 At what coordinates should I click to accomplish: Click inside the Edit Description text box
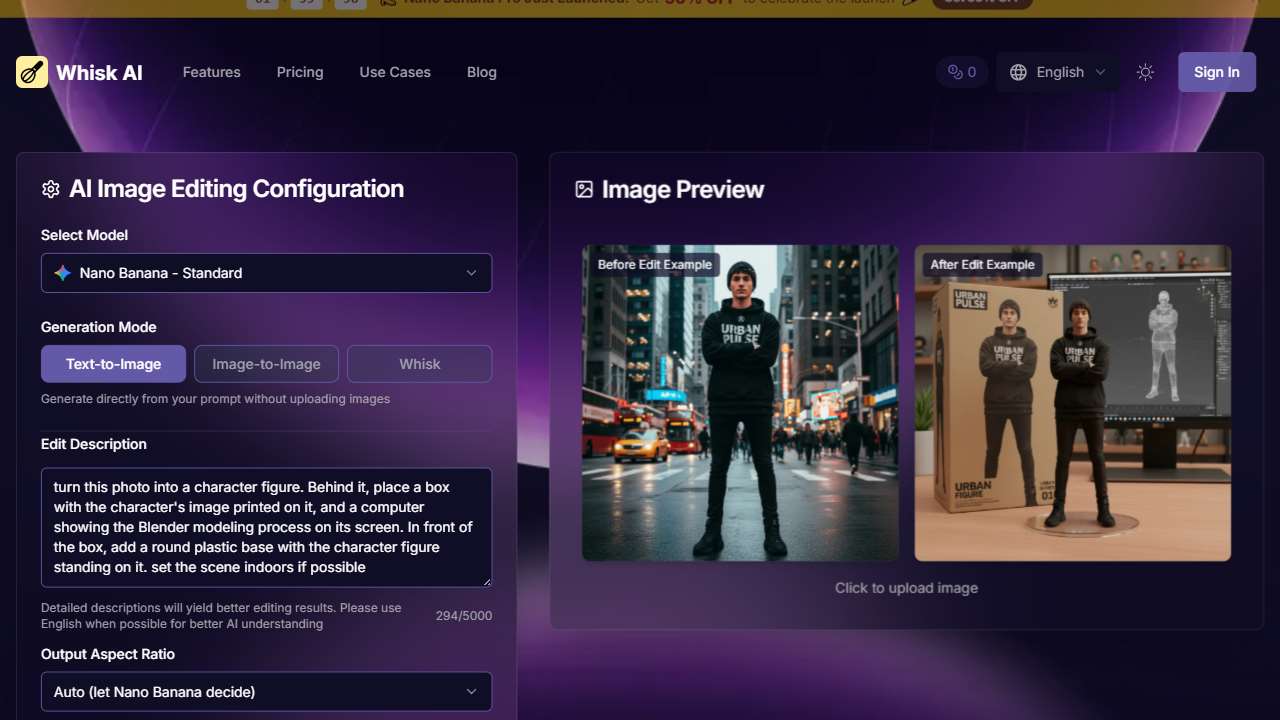[266, 527]
